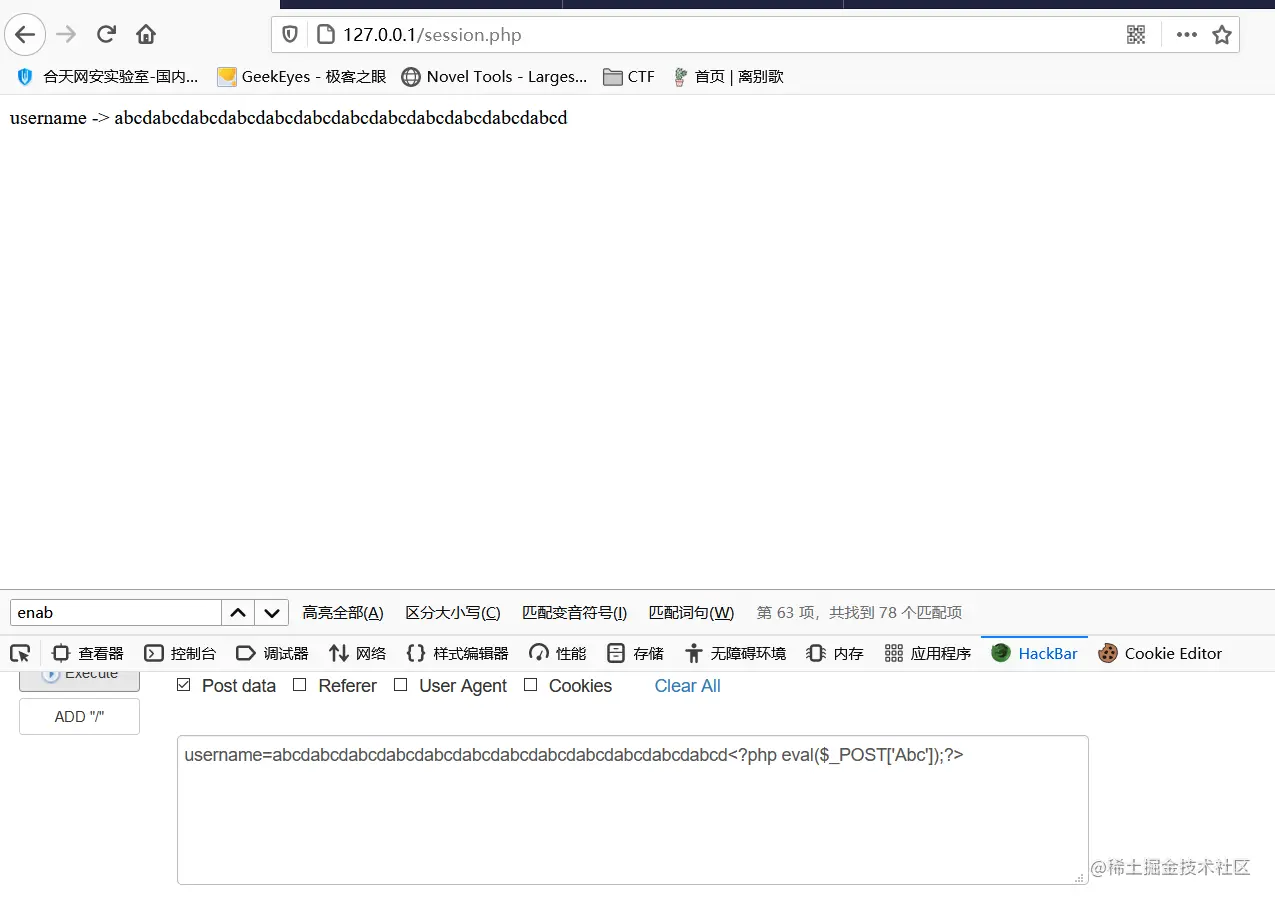
Task: Switch to the 无障碍环境 accessibility tab
Action: click(x=735, y=653)
